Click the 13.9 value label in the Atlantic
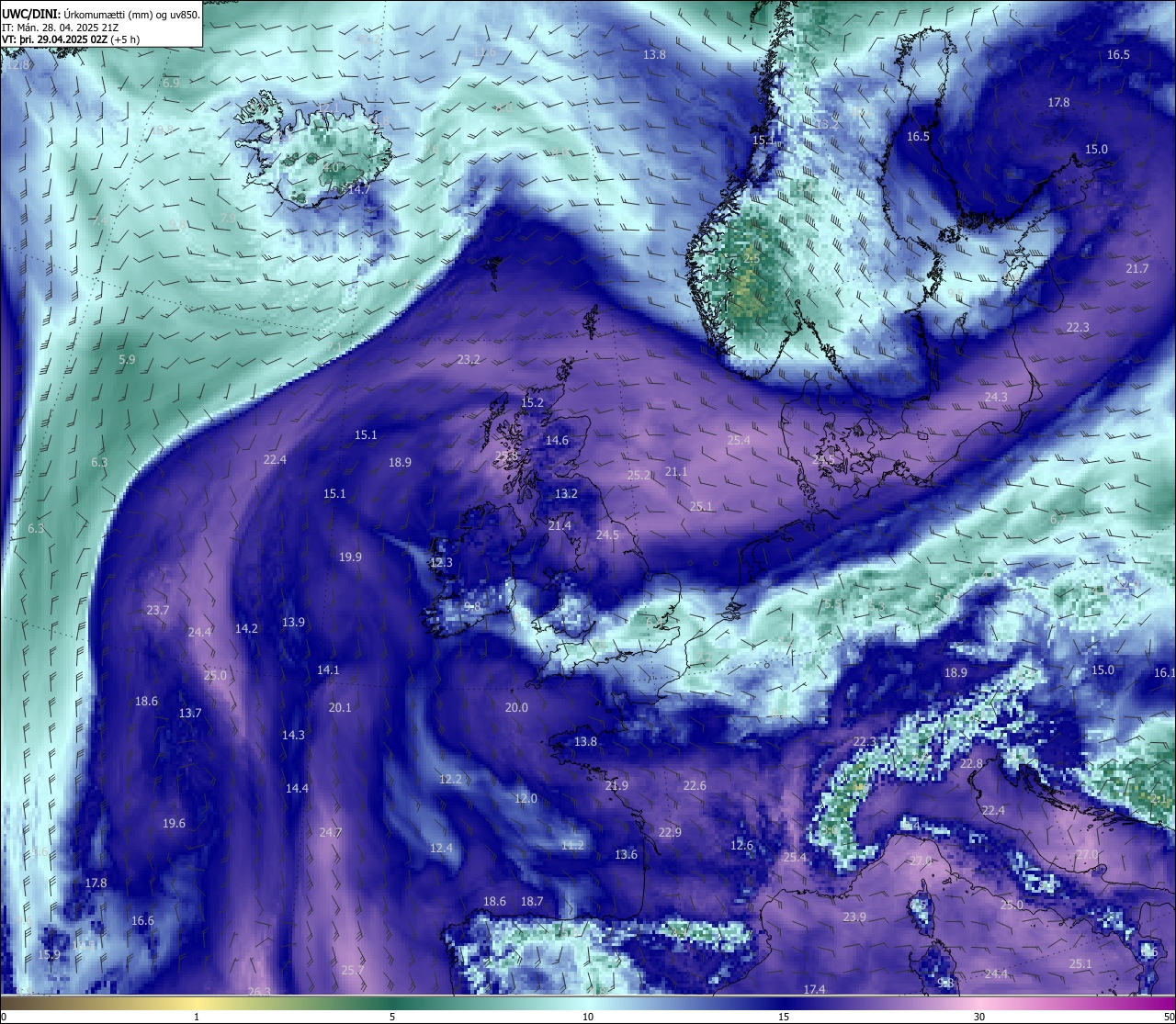Viewport: 1176px width, 1024px height. pos(293,622)
